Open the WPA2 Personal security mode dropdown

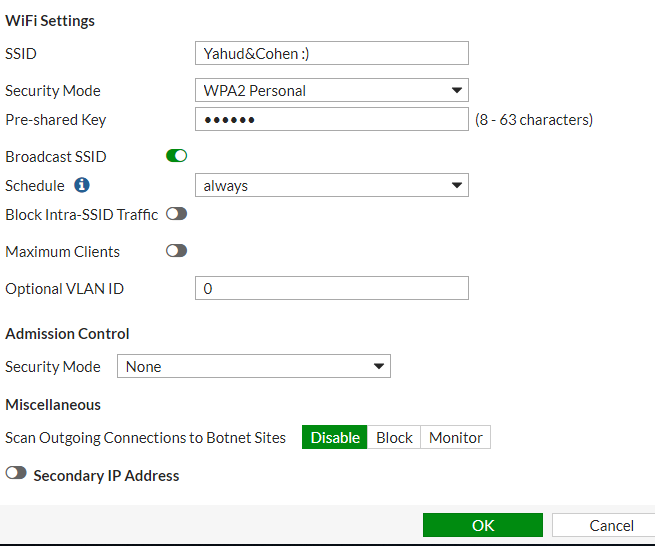pos(331,91)
